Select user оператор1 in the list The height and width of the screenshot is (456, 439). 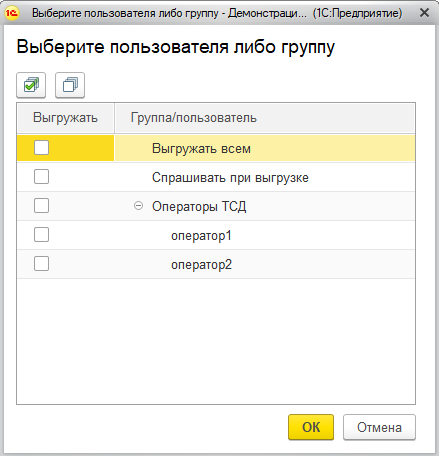pyautogui.click(x=201, y=236)
